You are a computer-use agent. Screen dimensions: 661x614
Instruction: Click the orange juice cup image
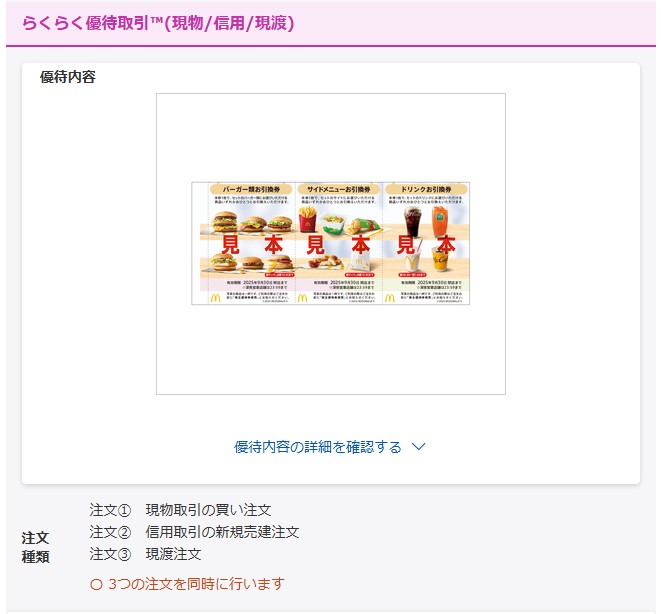pos(441,221)
